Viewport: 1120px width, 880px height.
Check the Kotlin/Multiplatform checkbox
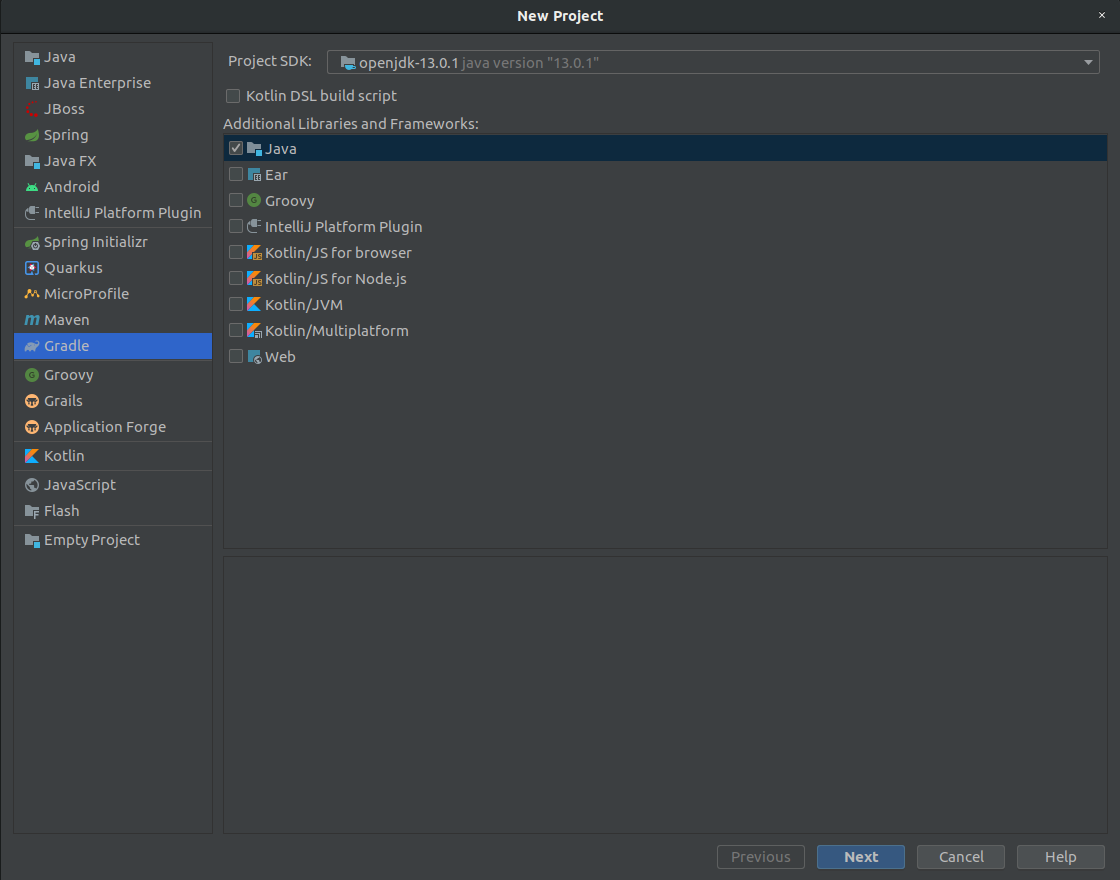pos(236,330)
